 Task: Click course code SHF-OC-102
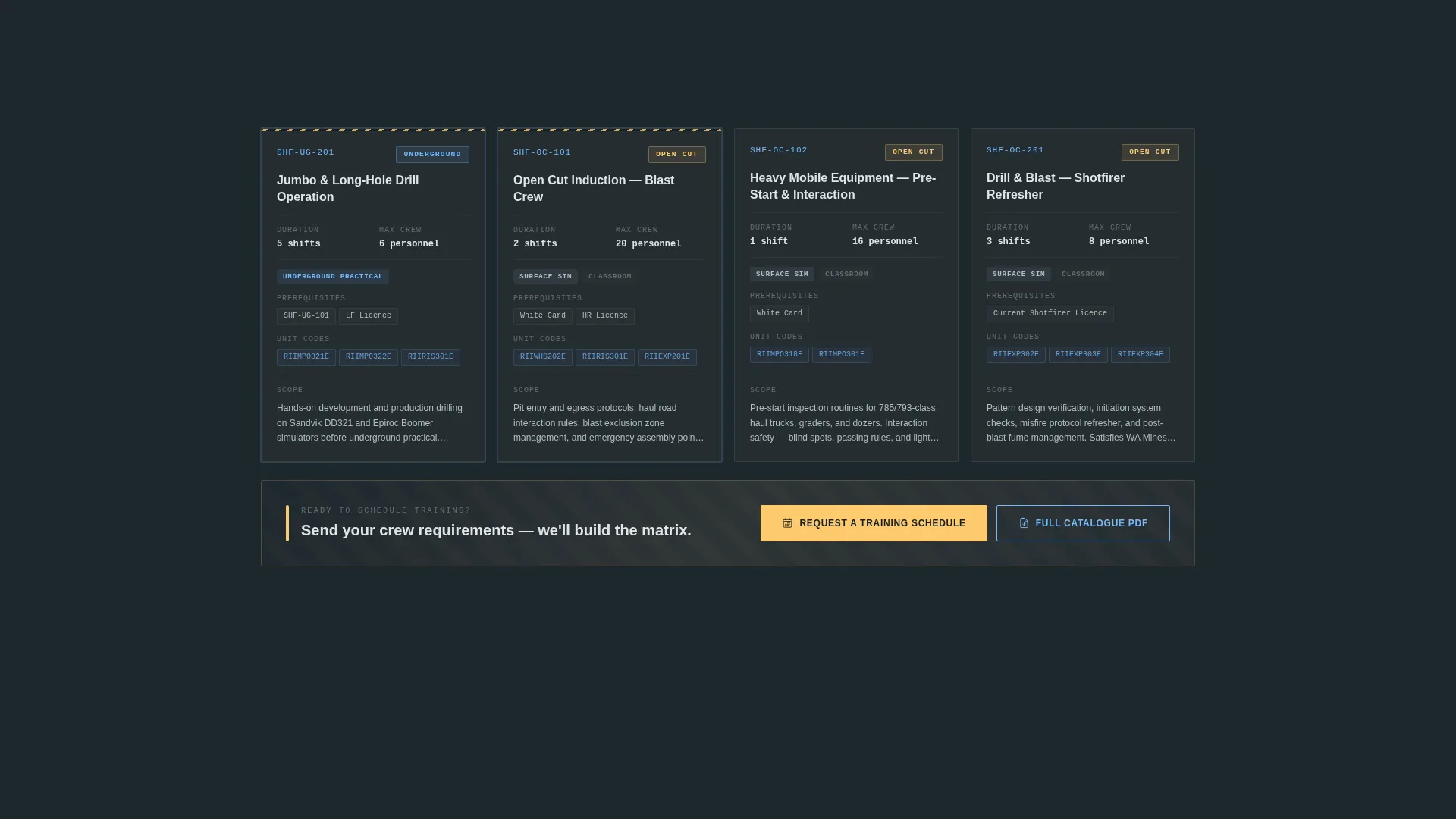coord(779,150)
